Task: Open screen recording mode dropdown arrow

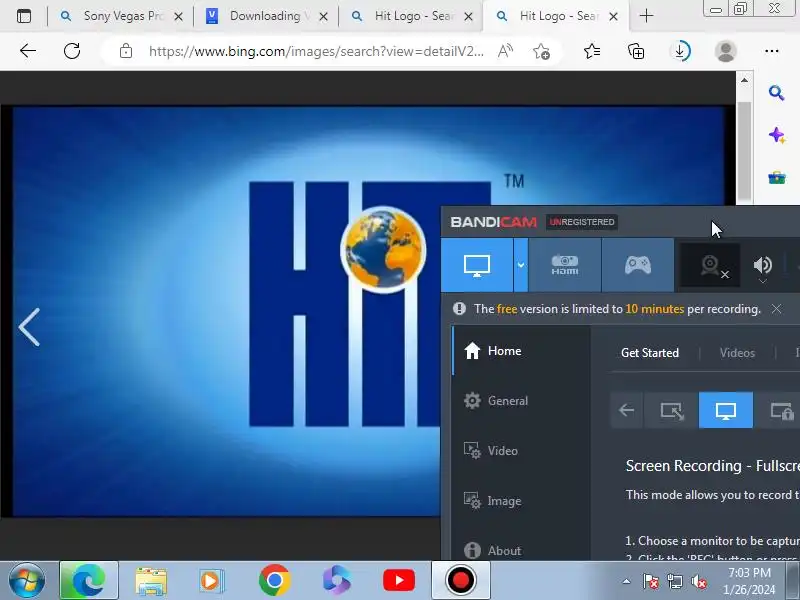Action: click(521, 265)
